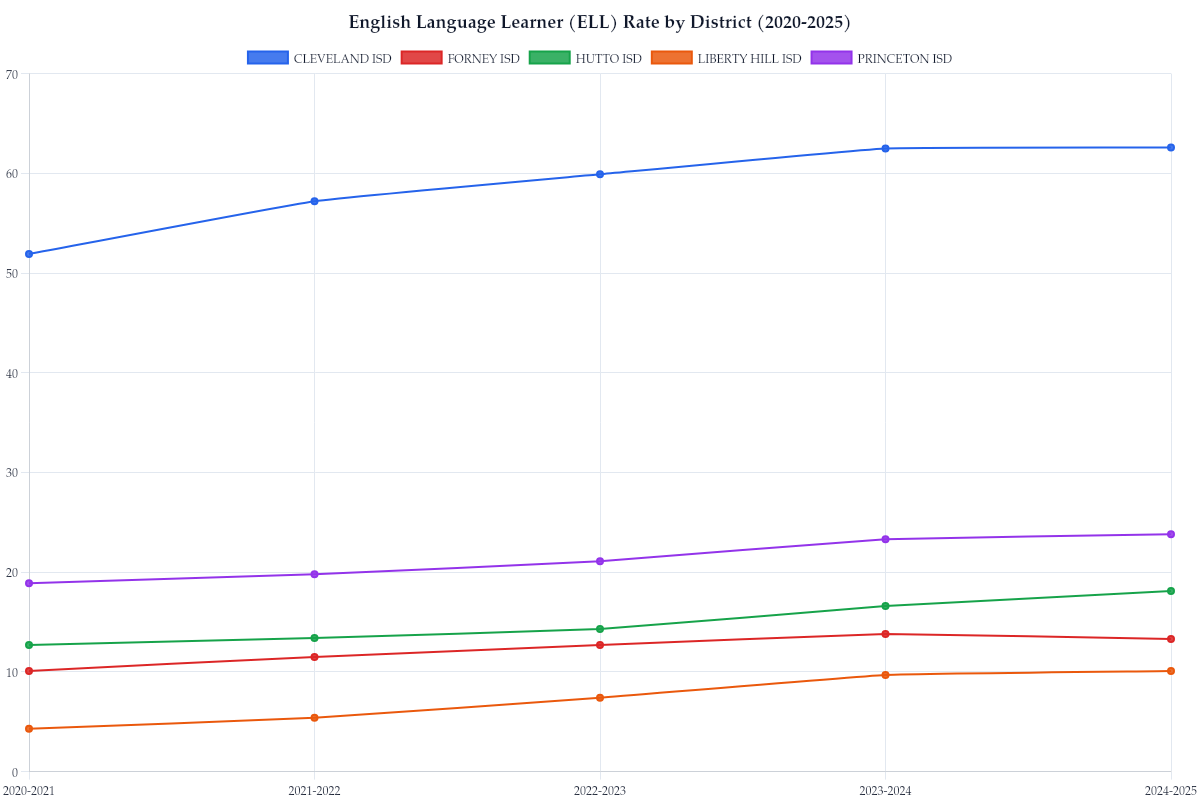Click the 2020-2021 axis label
Screen dimensions: 1200x800
coord(28,791)
